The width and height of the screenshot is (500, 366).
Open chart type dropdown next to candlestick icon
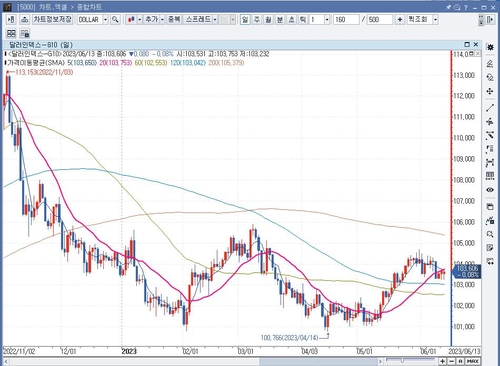tap(139, 20)
